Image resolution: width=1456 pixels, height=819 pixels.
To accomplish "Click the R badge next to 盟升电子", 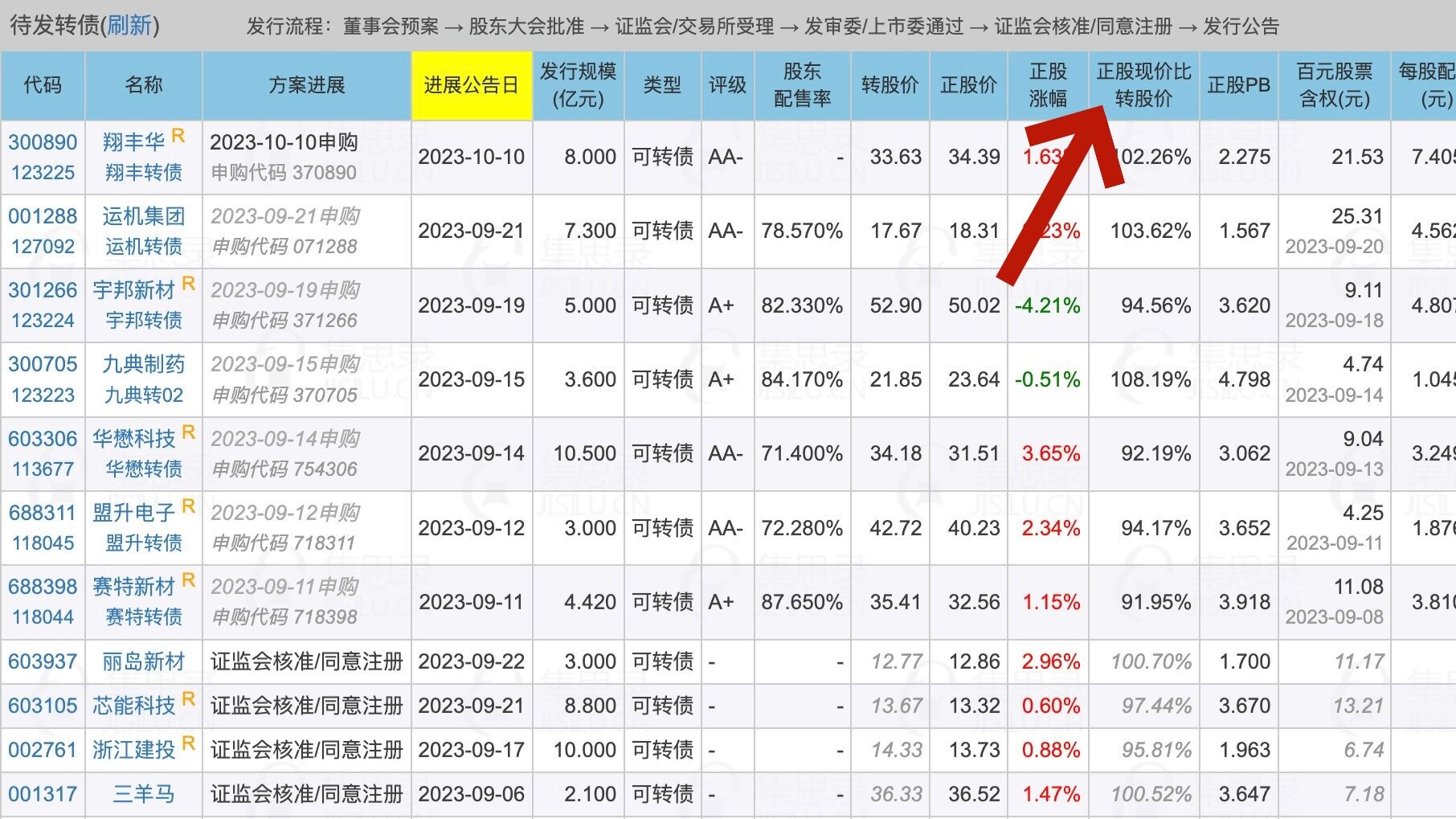I will point(187,507).
